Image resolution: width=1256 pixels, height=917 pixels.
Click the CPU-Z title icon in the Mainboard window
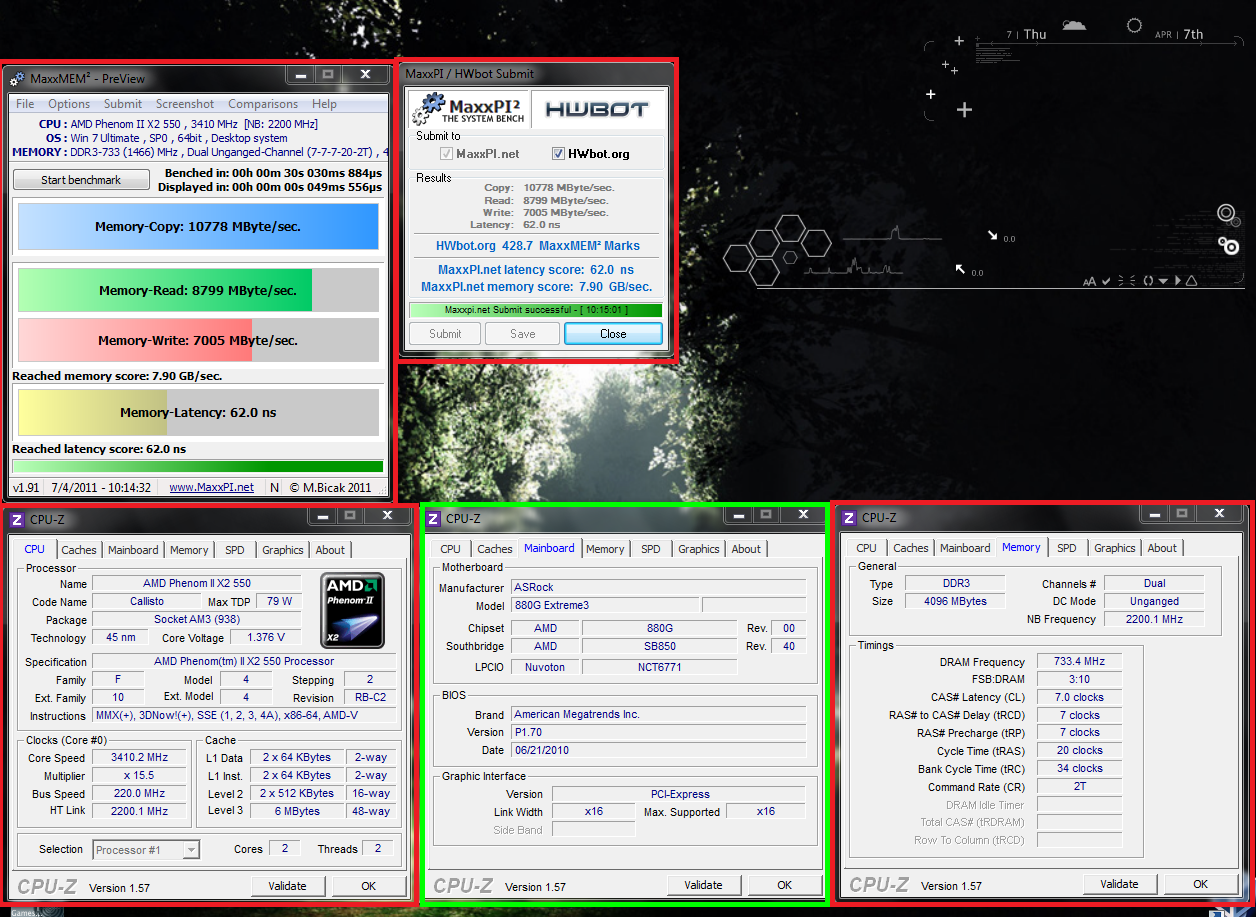(x=433, y=518)
